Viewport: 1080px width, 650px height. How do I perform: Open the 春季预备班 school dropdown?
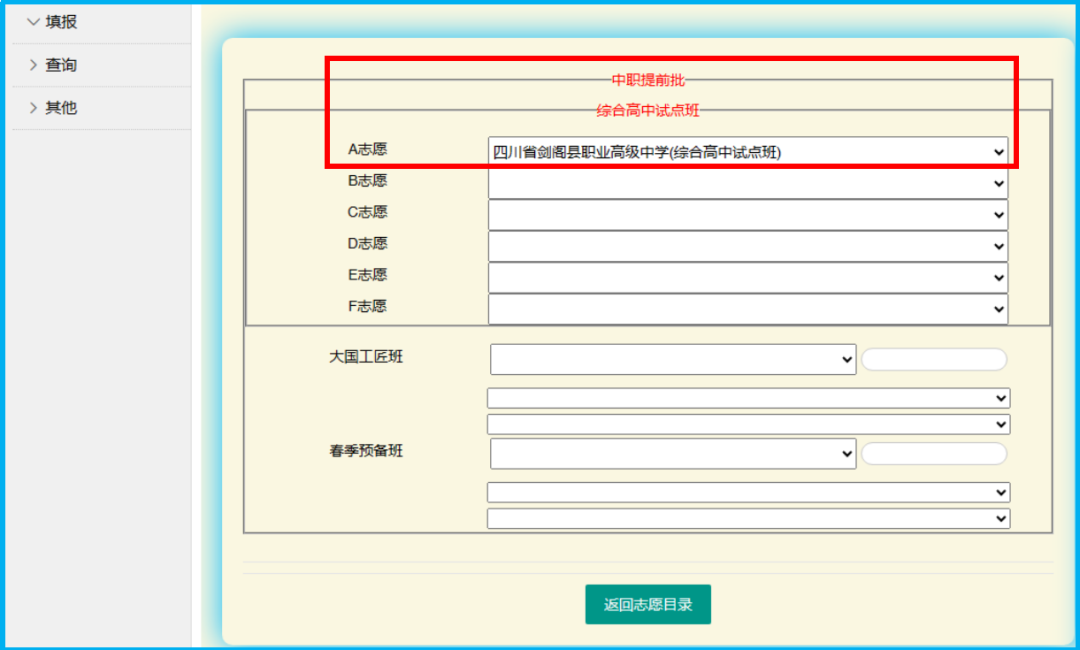(672, 454)
